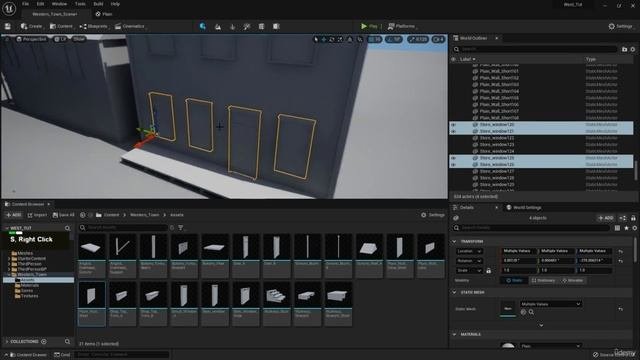Click the blue Select mode icon
640x360 pixels.
click(x=202, y=26)
